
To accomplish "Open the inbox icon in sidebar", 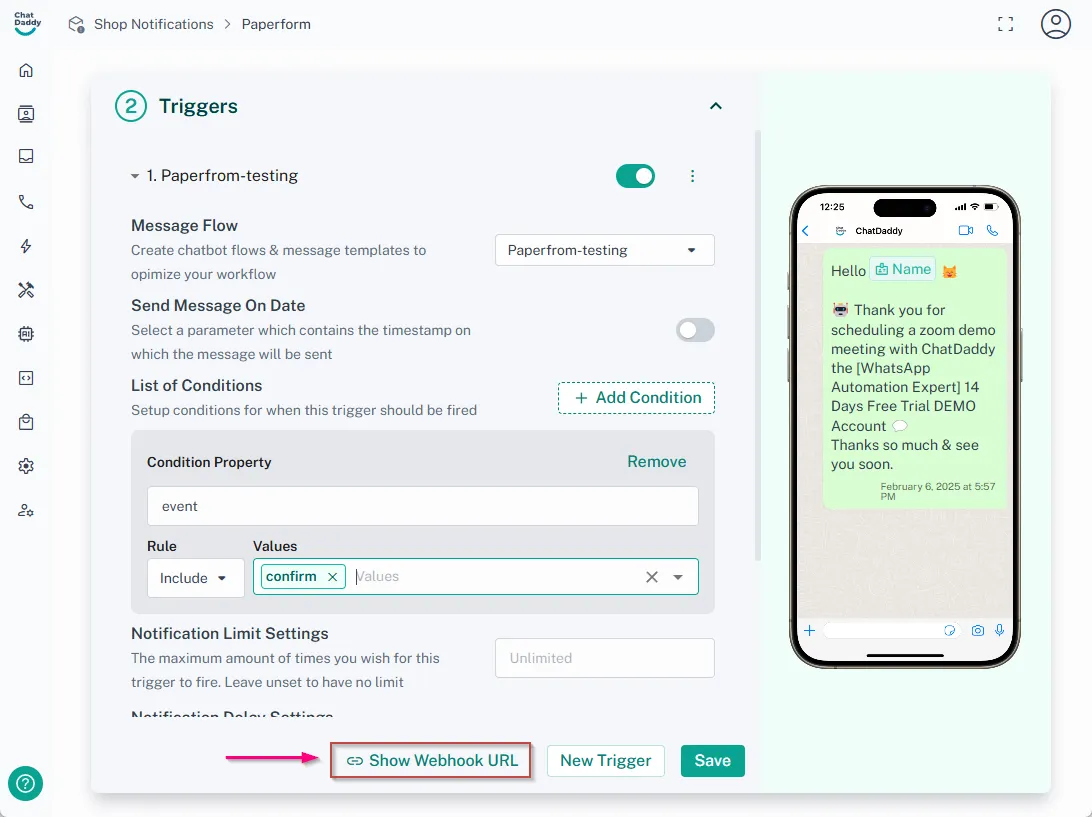I will tap(26, 157).
